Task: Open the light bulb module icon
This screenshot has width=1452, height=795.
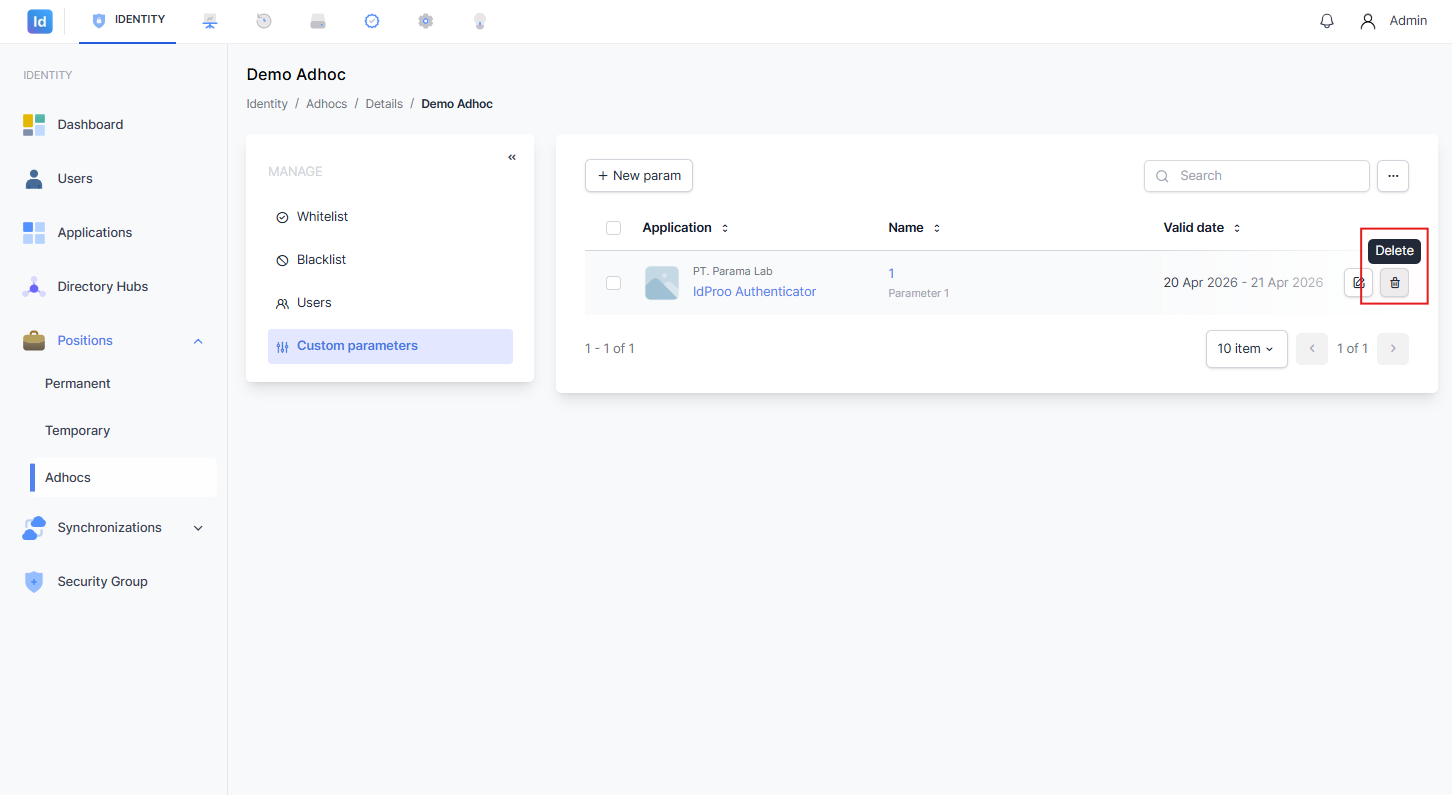Action: (480, 21)
